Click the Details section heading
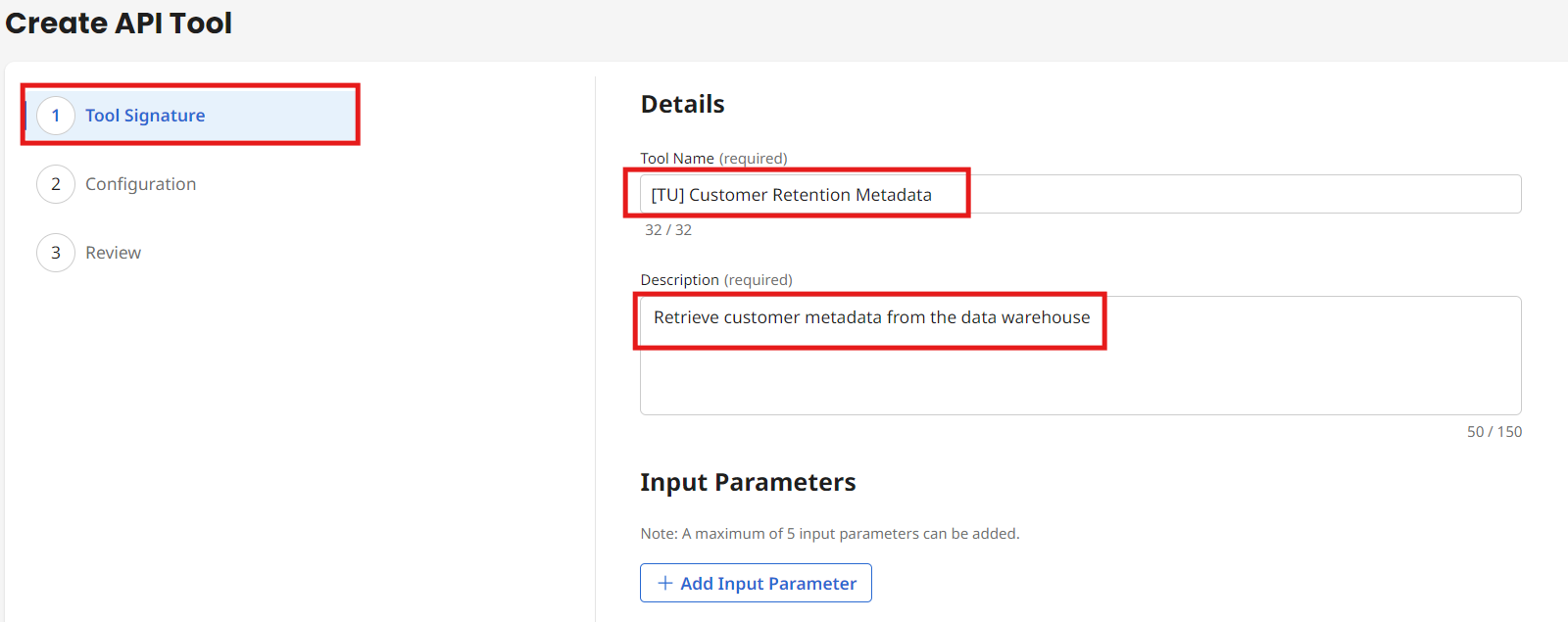Screen dimensions: 1568x622 [682, 104]
